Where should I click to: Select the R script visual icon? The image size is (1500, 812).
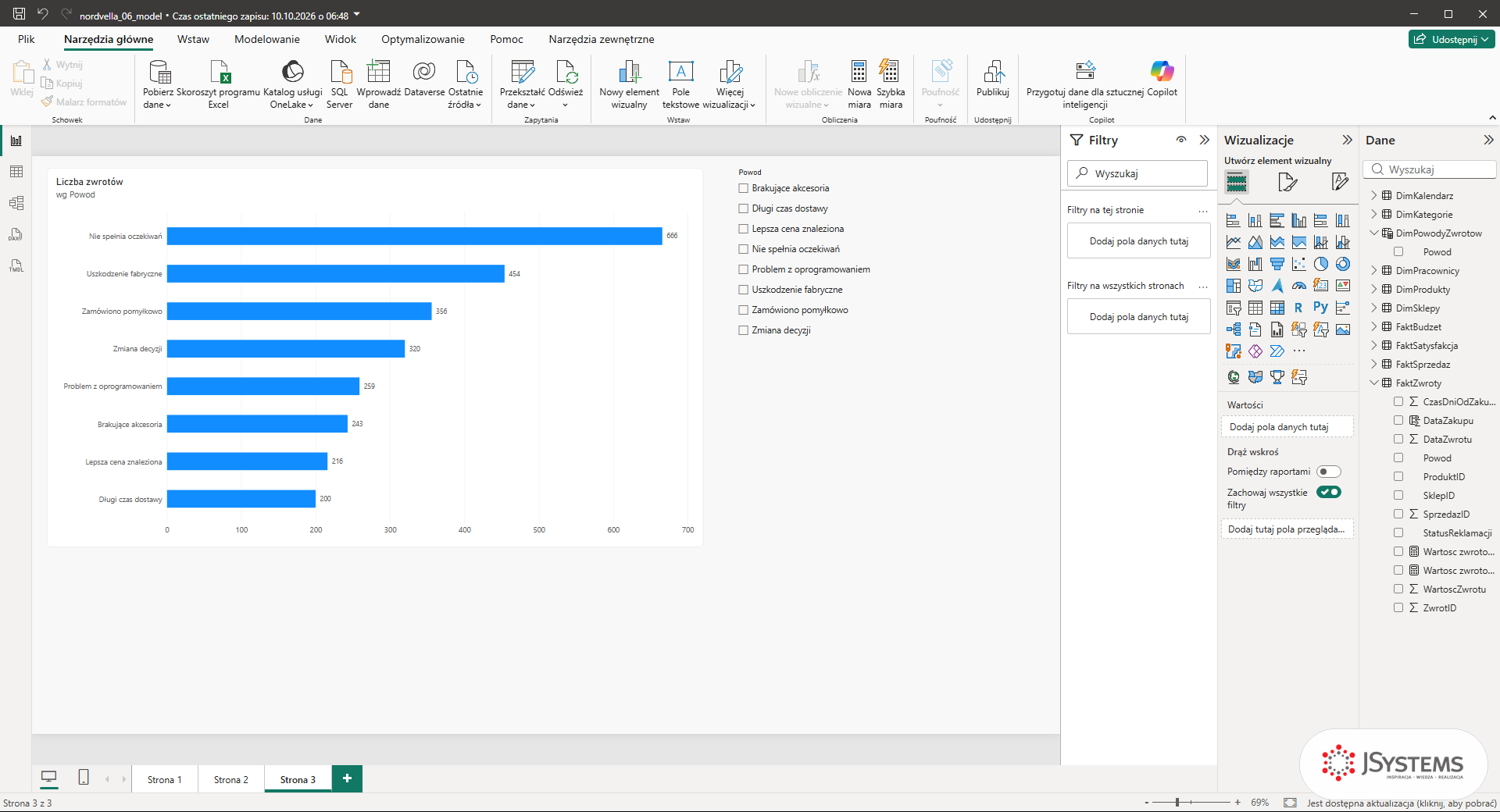coord(1298,308)
